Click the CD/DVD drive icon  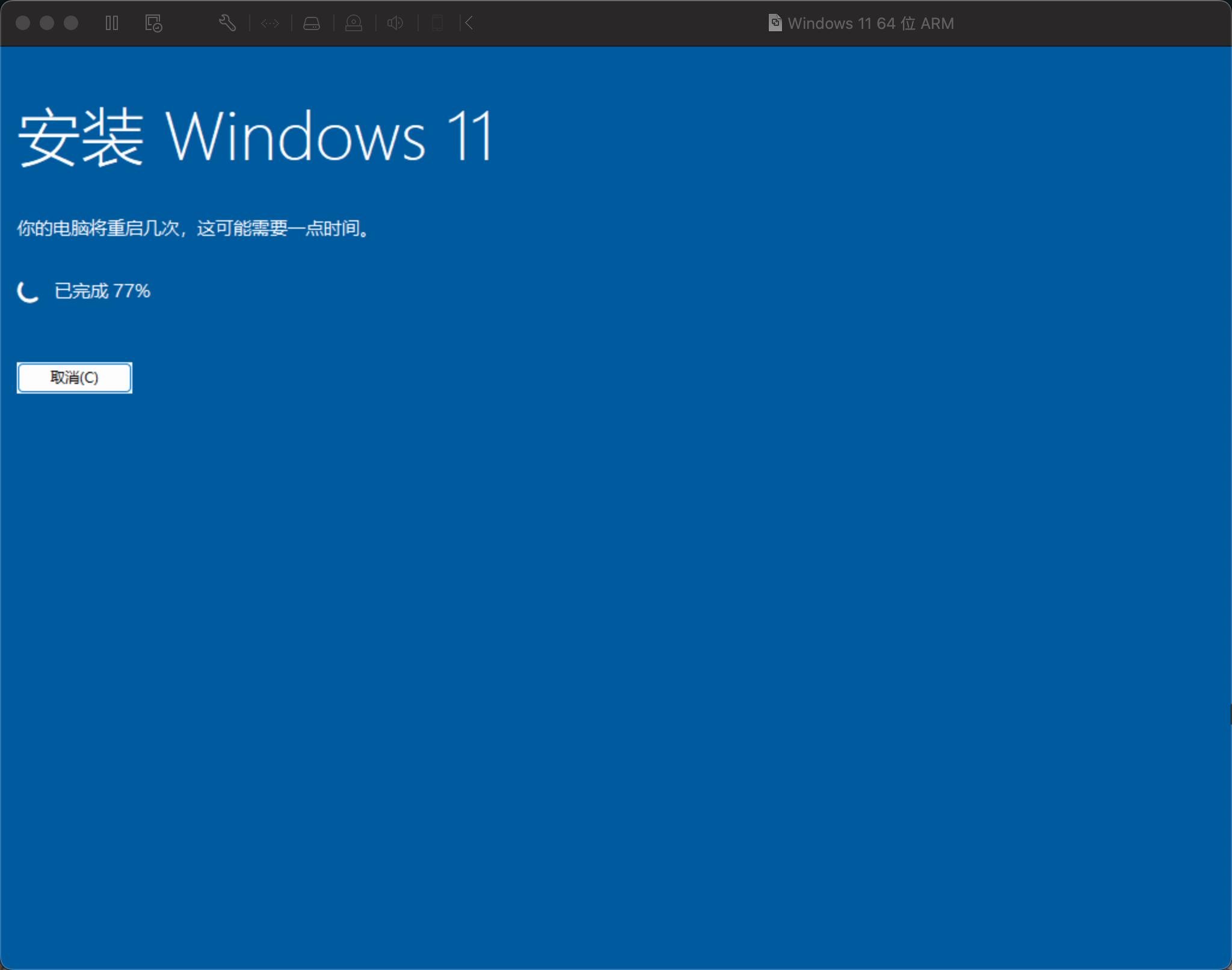[354, 23]
